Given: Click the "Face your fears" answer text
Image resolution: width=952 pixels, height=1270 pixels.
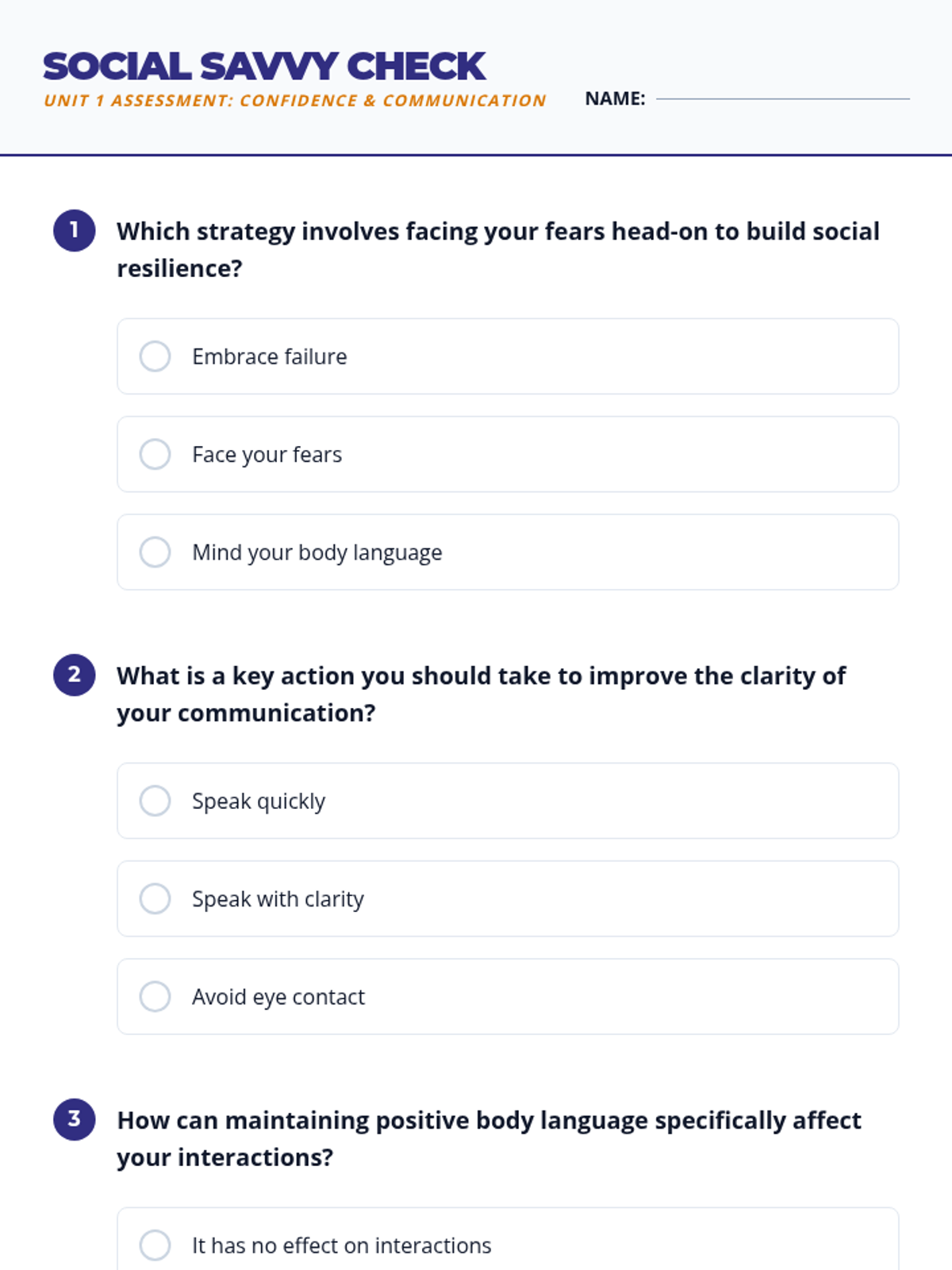Looking at the screenshot, I should pos(267,455).
